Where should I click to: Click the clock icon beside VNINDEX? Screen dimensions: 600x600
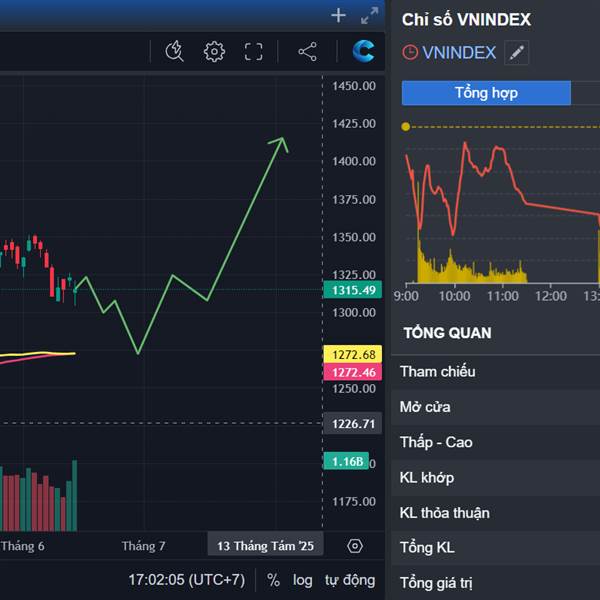pyautogui.click(x=410, y=52)
